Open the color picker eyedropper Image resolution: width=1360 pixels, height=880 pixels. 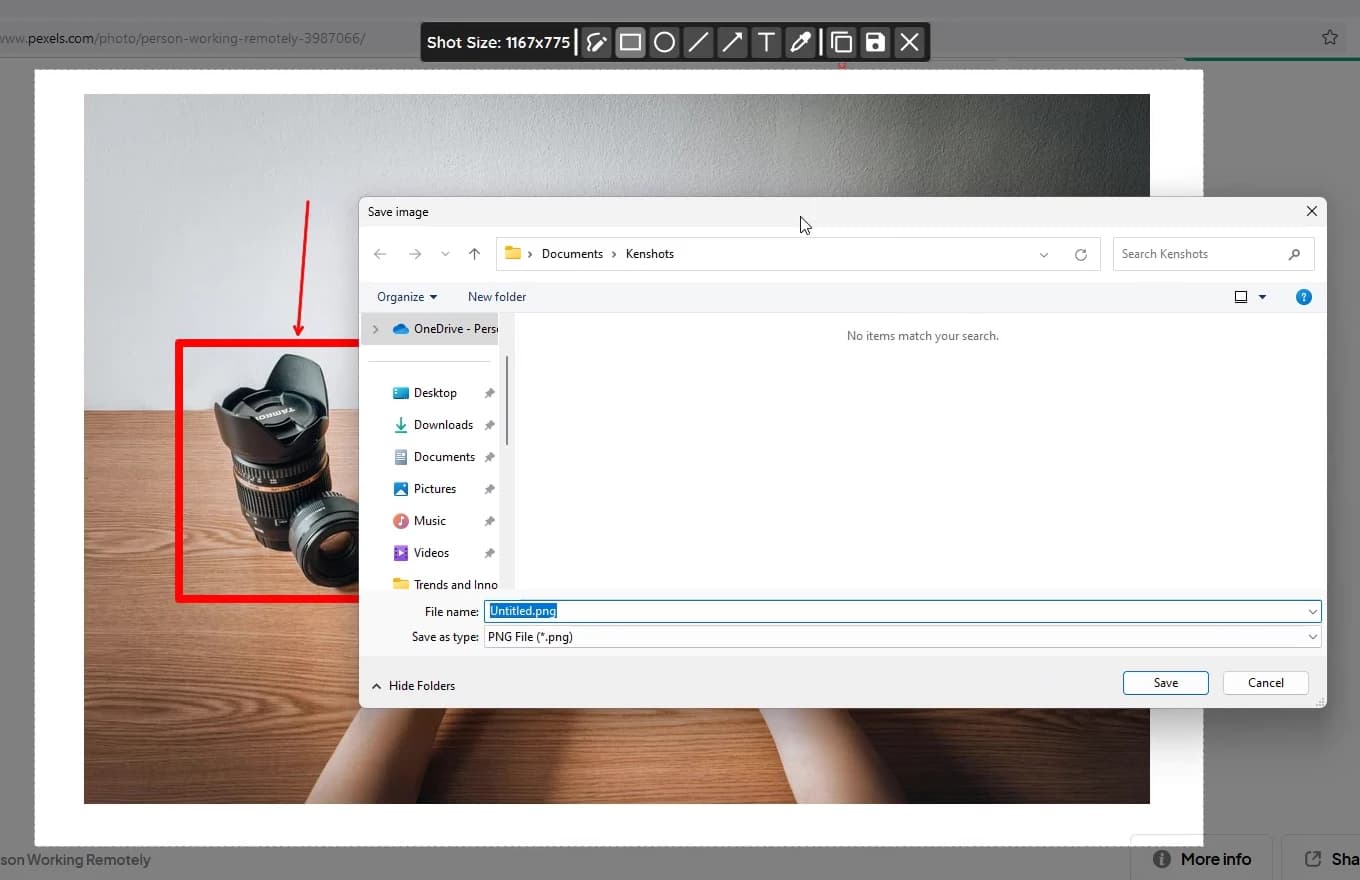[x=800, y=42]
